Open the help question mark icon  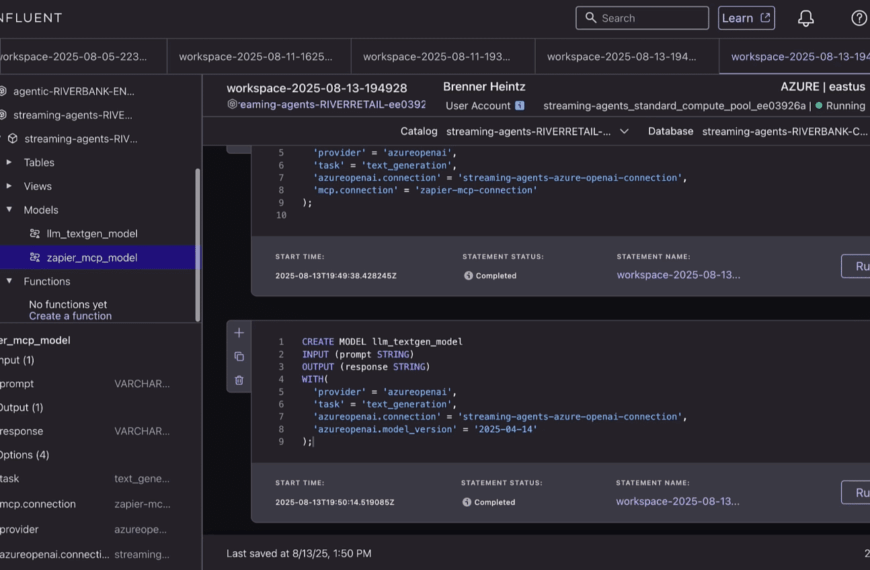[859, 18]
